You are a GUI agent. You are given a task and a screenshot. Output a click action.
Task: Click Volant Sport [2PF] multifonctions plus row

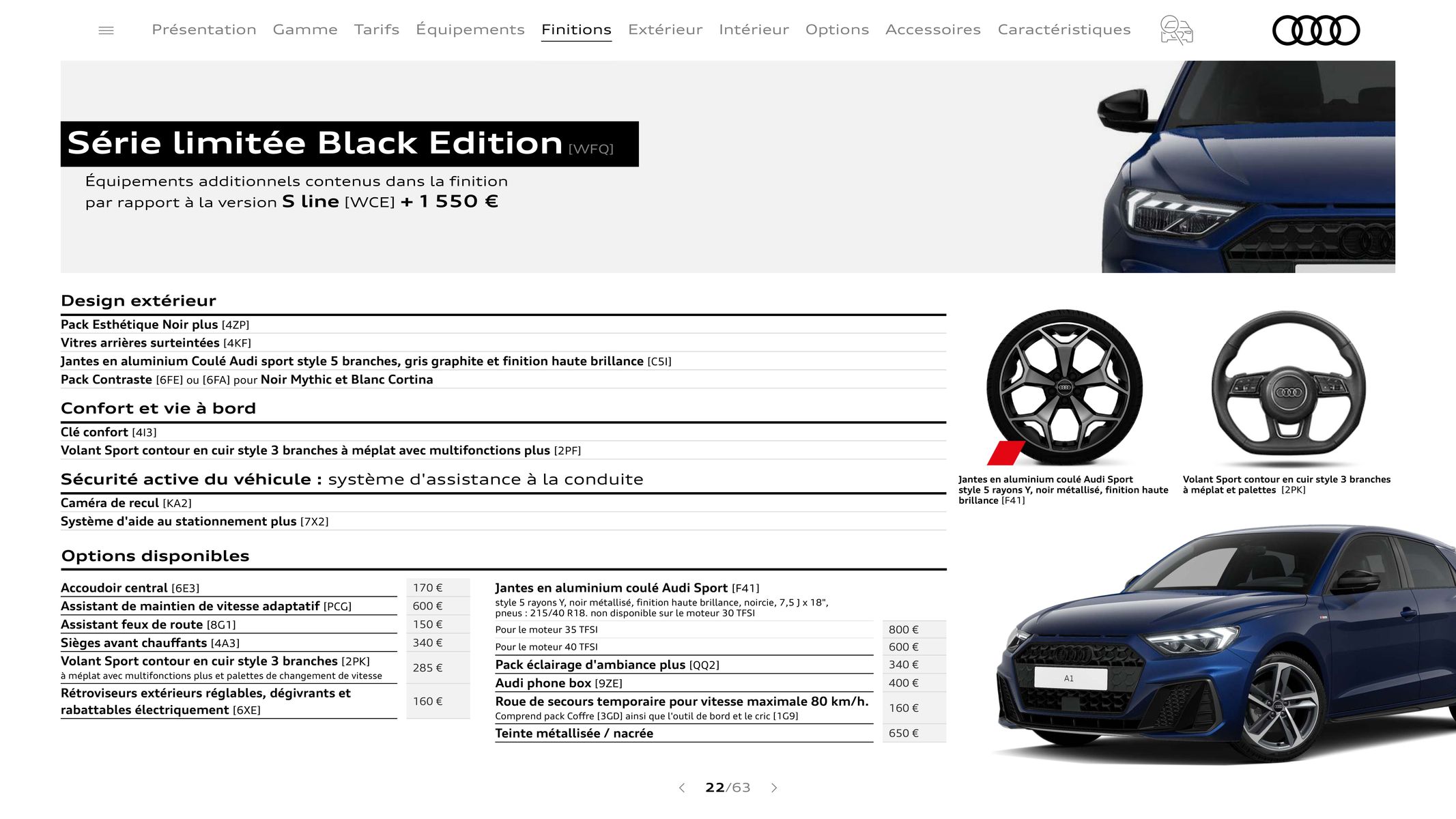pos(503,450)
